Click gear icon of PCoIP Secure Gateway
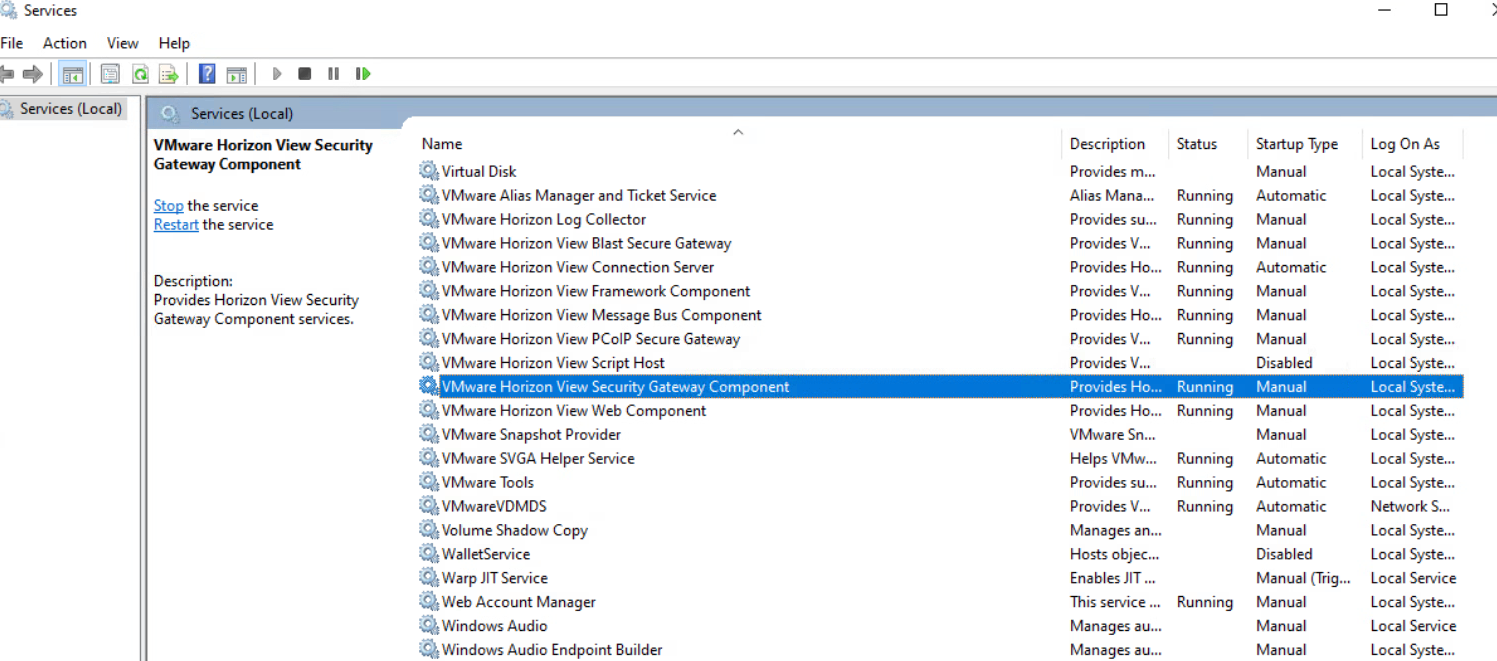Screen dimensions: 1497x661 pyautogui.click(x=429, y=339)
